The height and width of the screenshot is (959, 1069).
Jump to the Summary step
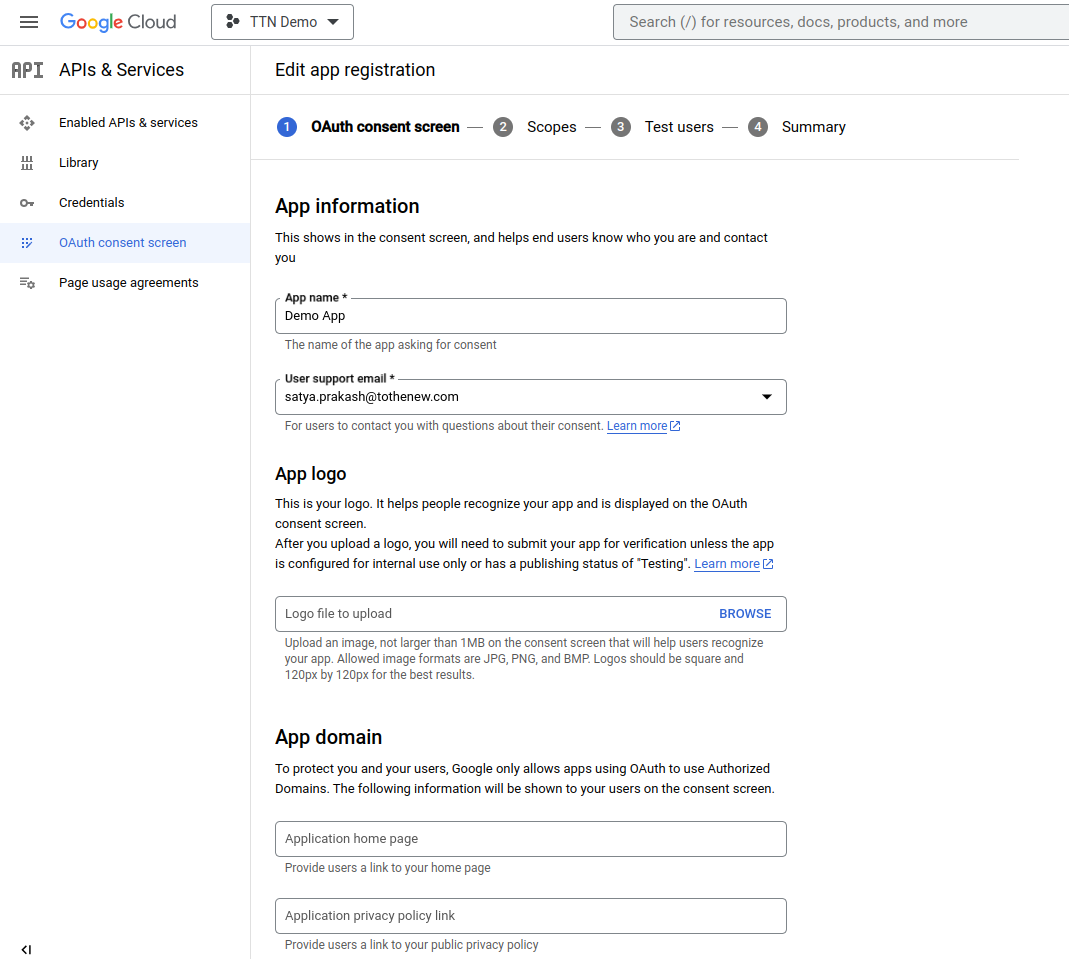tap(797, 127)
